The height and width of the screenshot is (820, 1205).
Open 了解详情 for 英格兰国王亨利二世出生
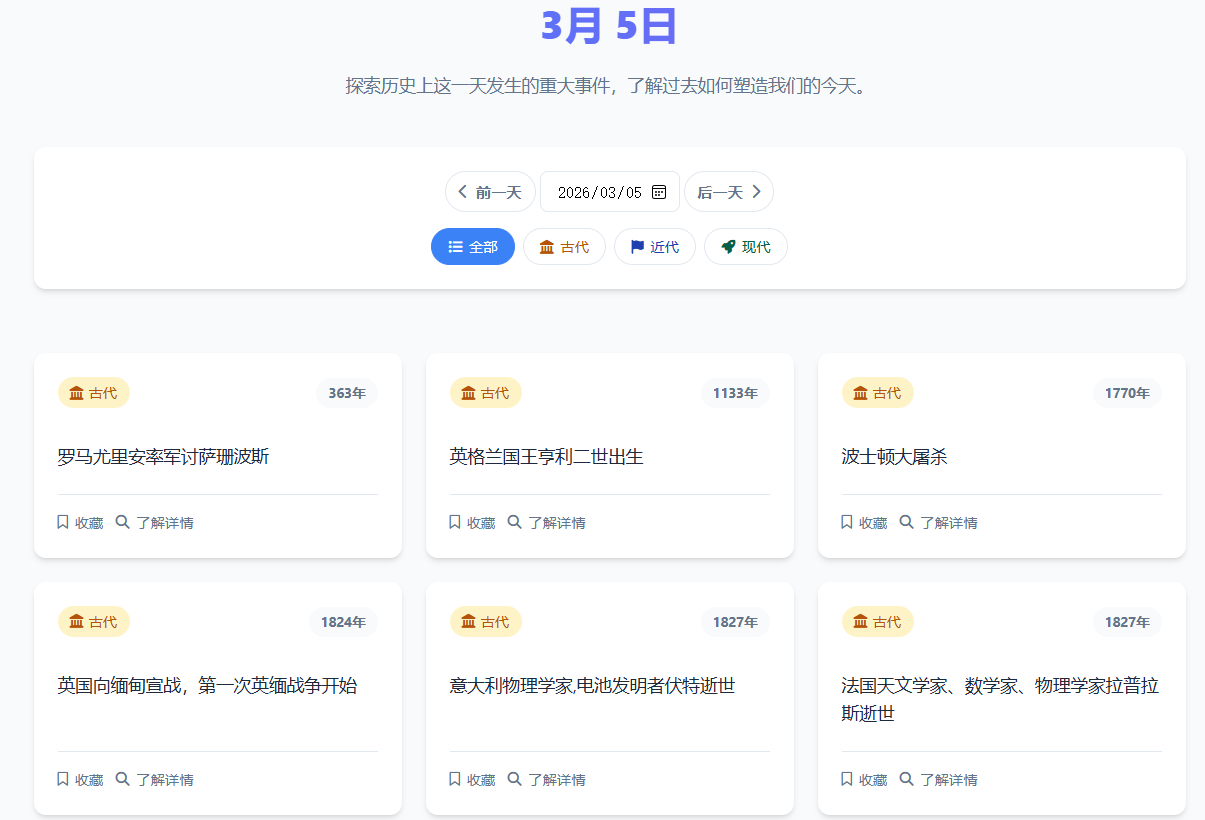(x=547, y=522)
